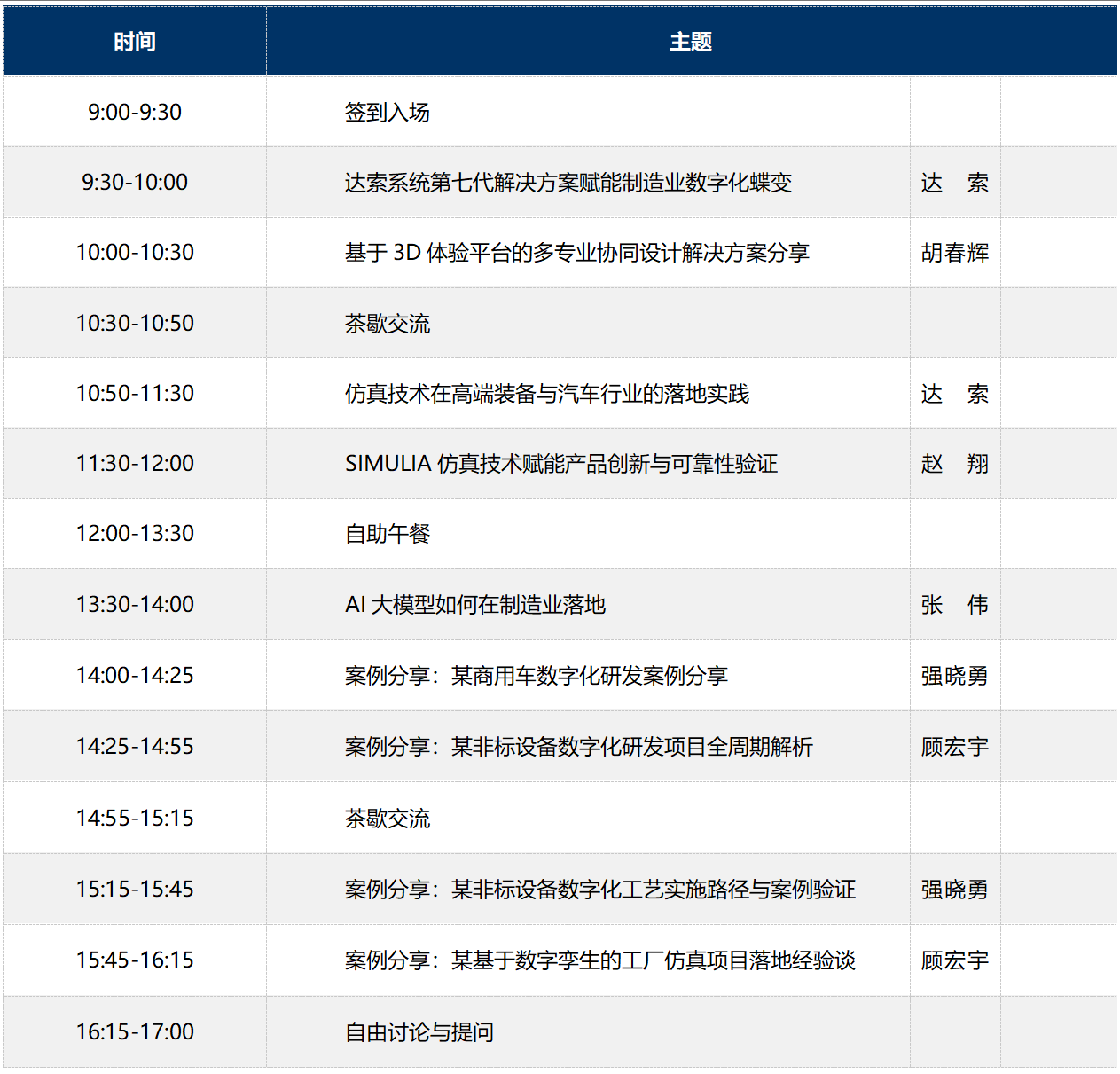Click the 10:30-10:50 time slot
Screen dimensions: 1120x1074
[135, 324]
